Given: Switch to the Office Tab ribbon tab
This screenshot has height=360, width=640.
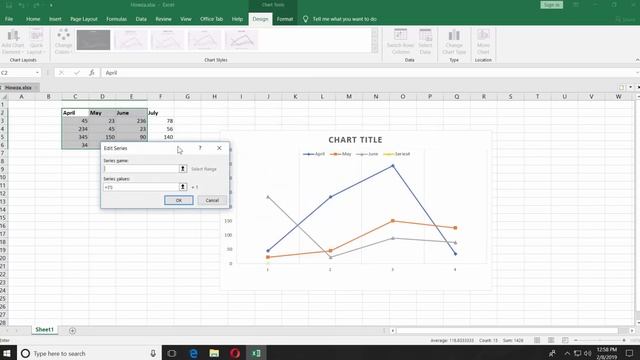Looking at the screenshot, I should tap(211, 19).
